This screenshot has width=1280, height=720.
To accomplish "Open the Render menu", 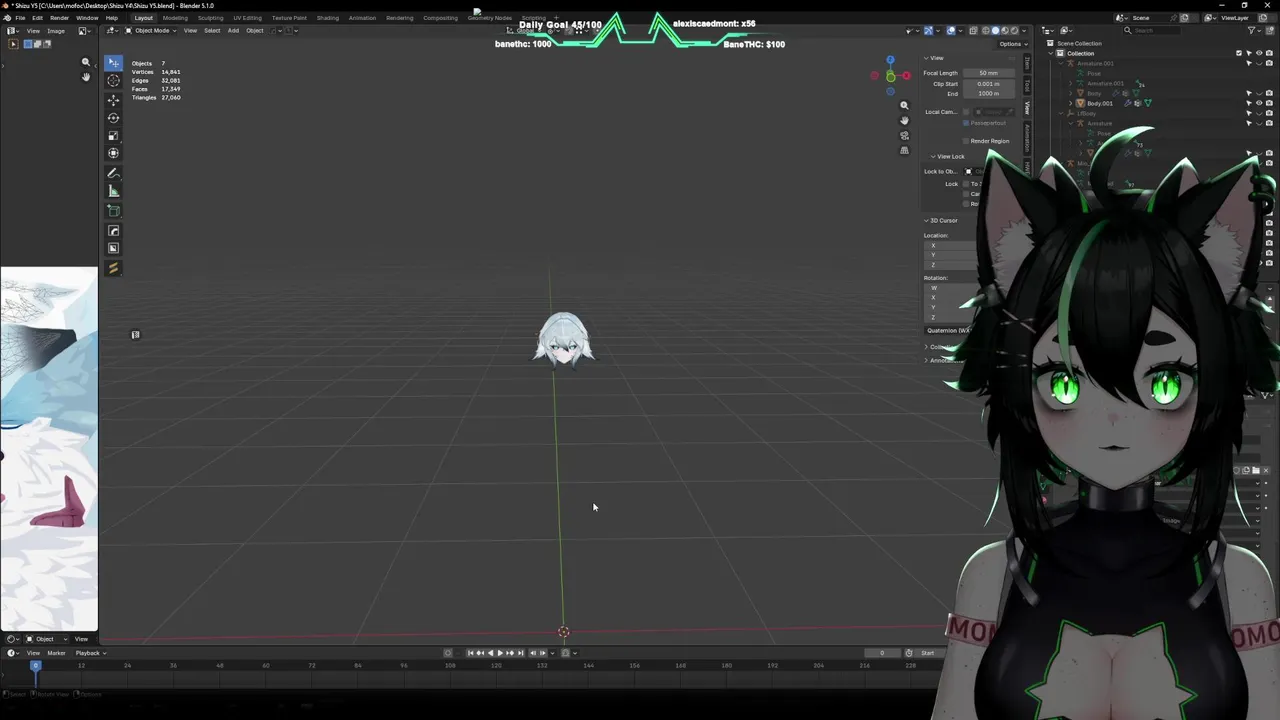I will pos(59,18).
